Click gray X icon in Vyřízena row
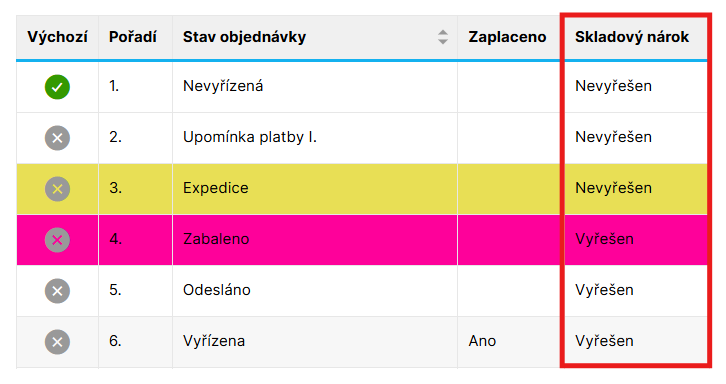Image resolution: width=726 pixels, height=384 pixels. tap(57, 342)
